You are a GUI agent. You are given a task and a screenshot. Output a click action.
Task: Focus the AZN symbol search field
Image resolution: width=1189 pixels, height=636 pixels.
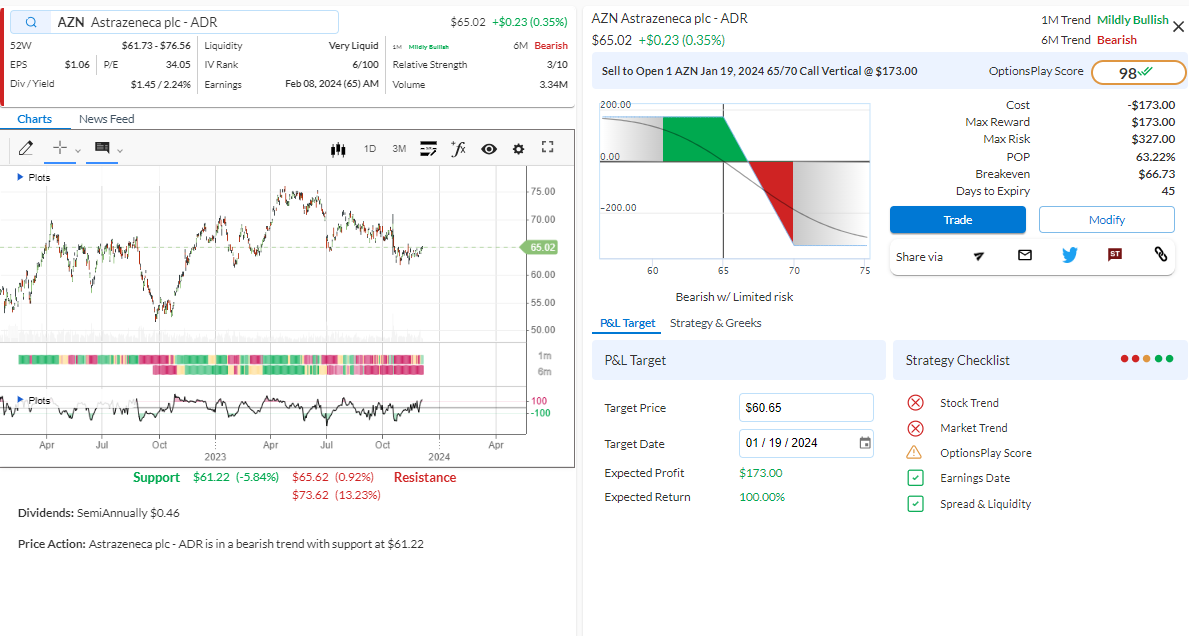pyautogui.click(x=174, y=22)
